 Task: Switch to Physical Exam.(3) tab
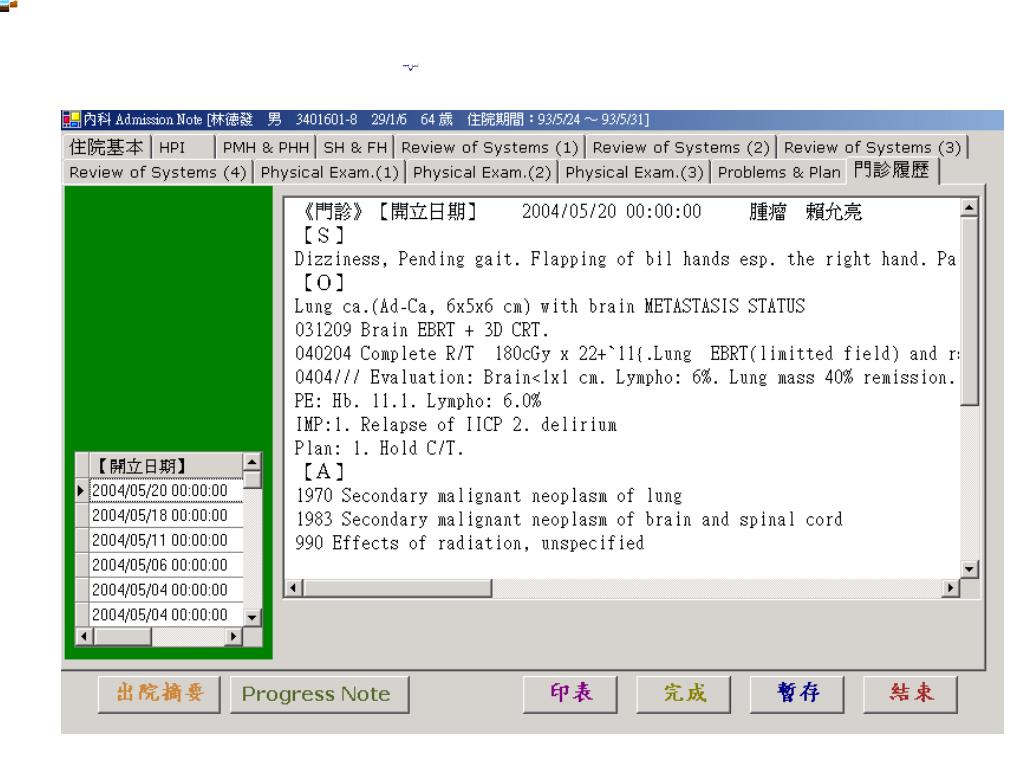coord(634,172)
